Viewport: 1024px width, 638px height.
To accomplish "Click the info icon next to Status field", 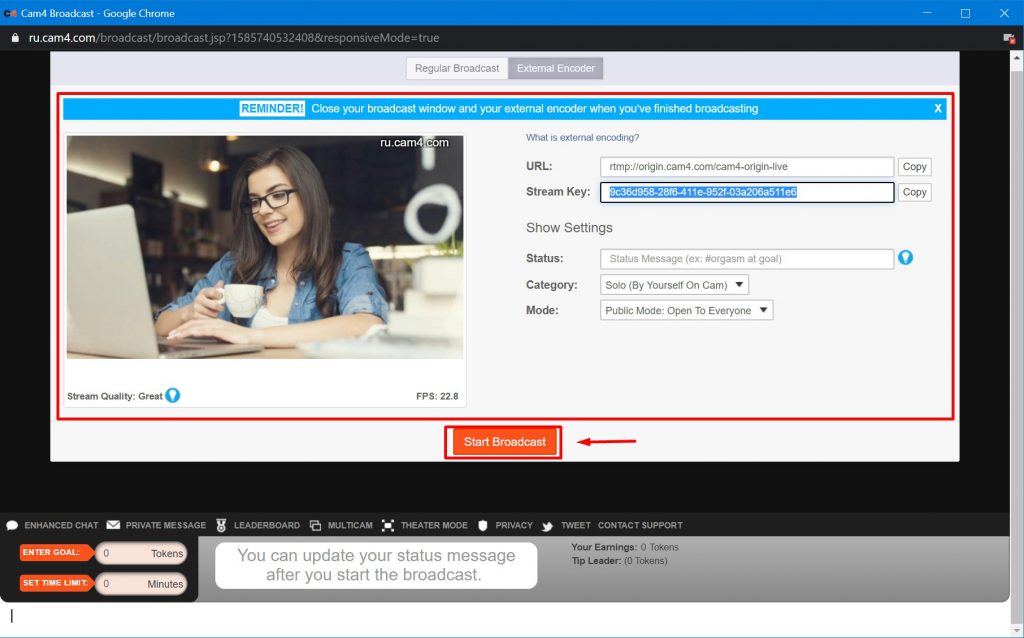I will [905, 258].
